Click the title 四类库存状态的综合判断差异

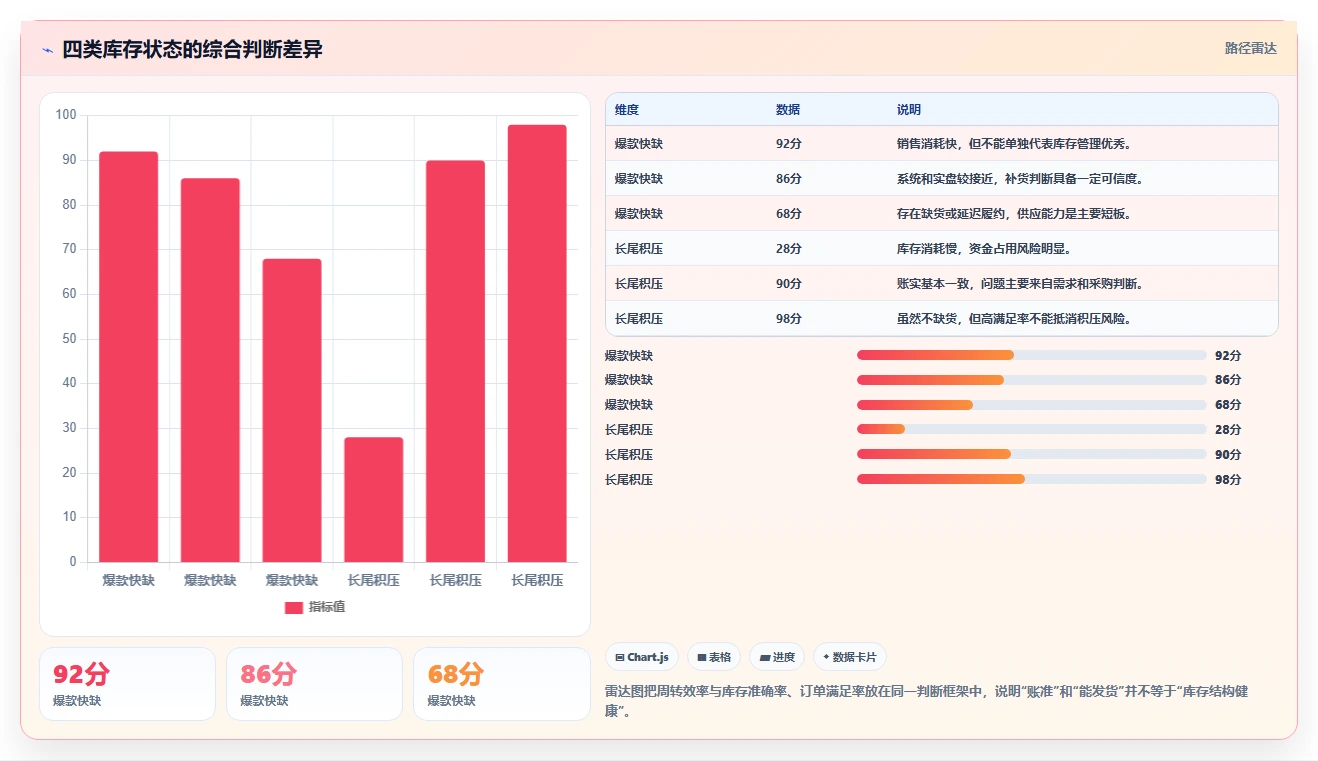(192, 49)
